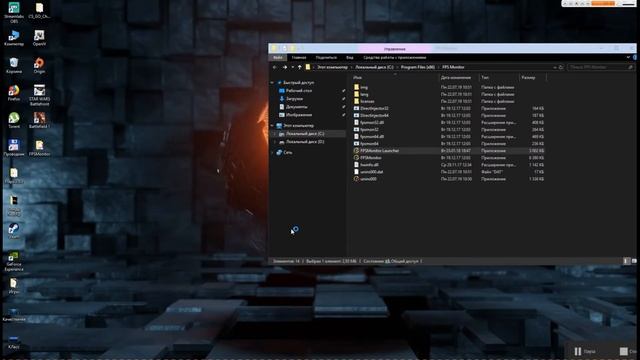Select the fpsmon64.dll file row
This screenshot has width=640, height=360.
coord(449,137)
